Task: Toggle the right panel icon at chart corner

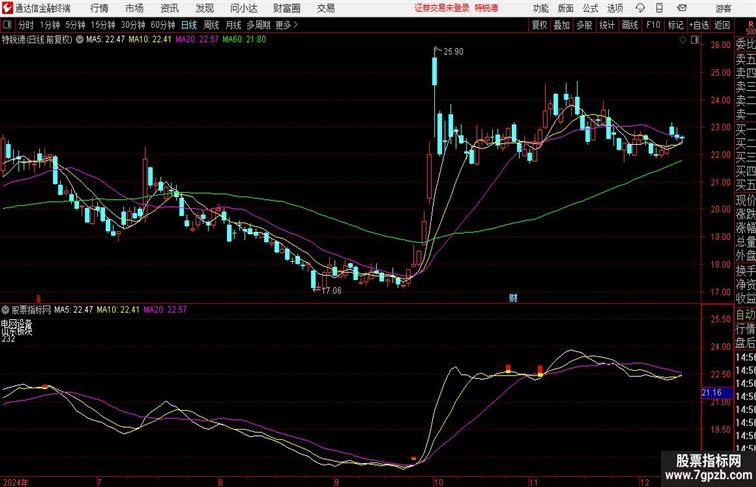Action: [x=695, y=41]
